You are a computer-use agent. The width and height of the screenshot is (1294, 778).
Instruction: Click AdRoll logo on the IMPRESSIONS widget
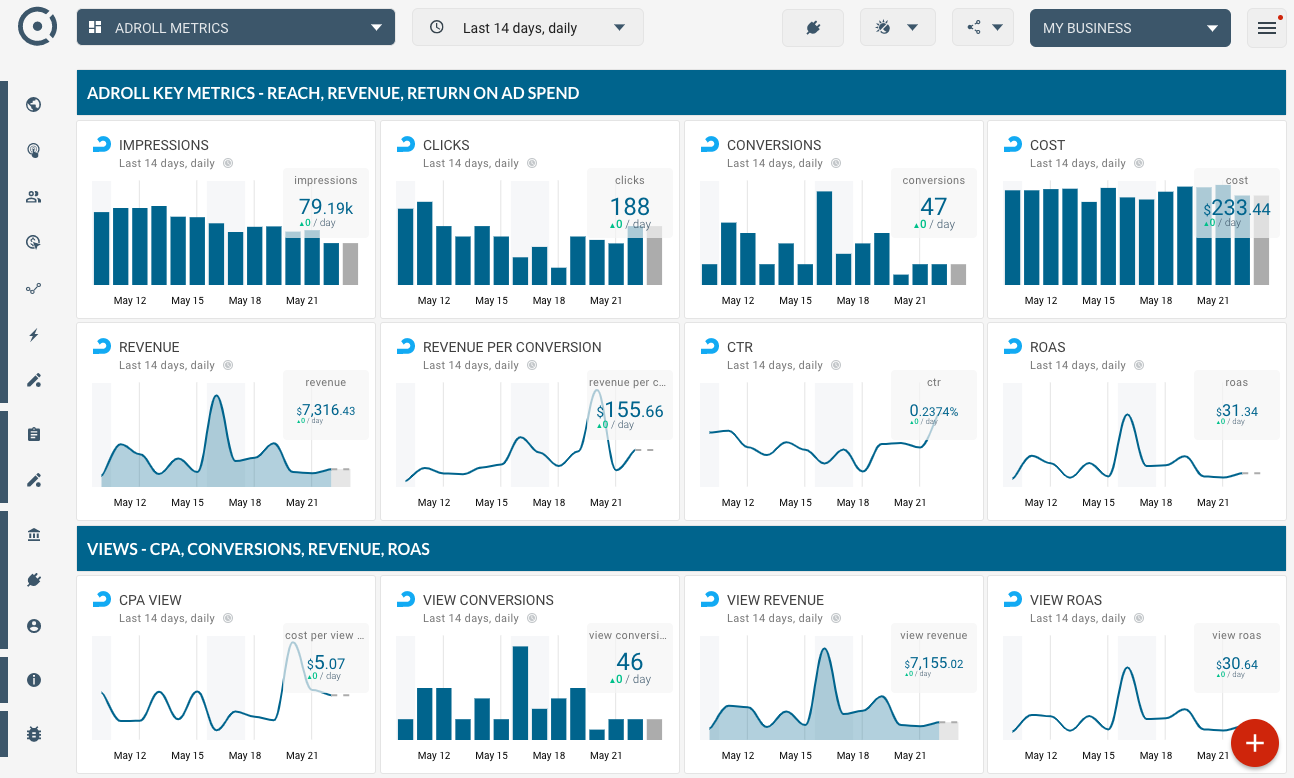tap(102, 144)
